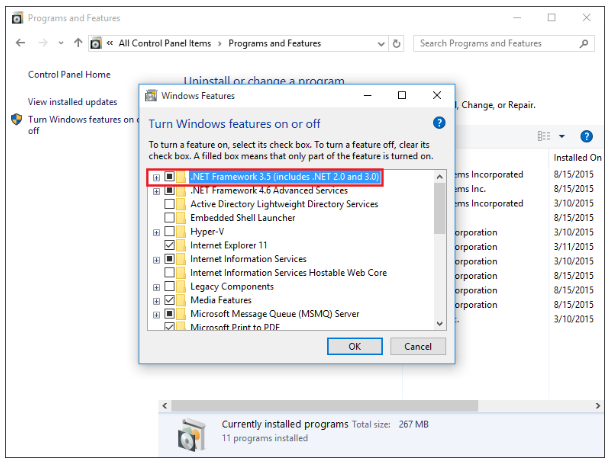Toggle the .NET Framework 3.5 checkbox
The image size is (615, 467).
click(169, 176)
